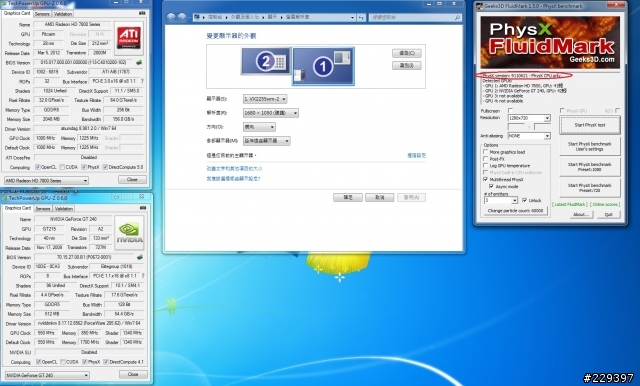
Task: Enable Log GPU temperature option
Action: (486, 166)
